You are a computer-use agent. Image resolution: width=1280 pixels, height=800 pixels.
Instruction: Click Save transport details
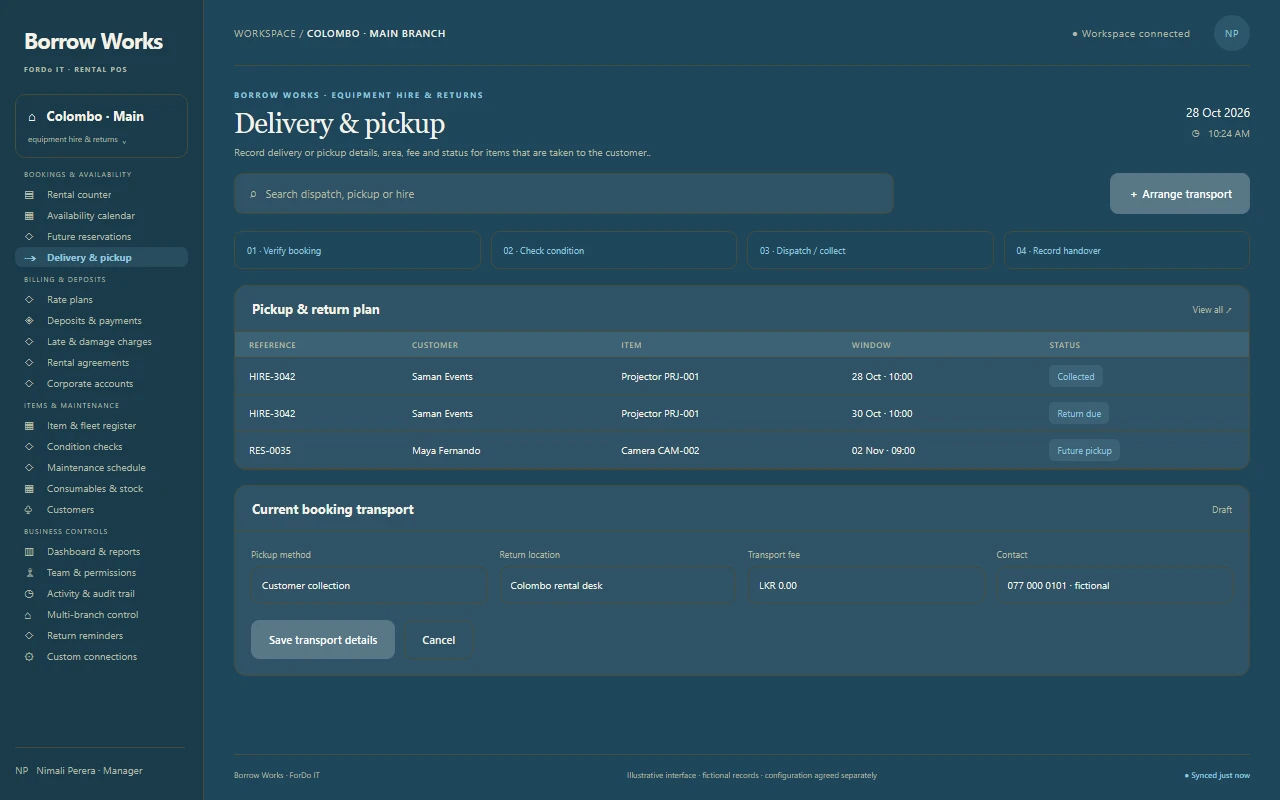323,640
